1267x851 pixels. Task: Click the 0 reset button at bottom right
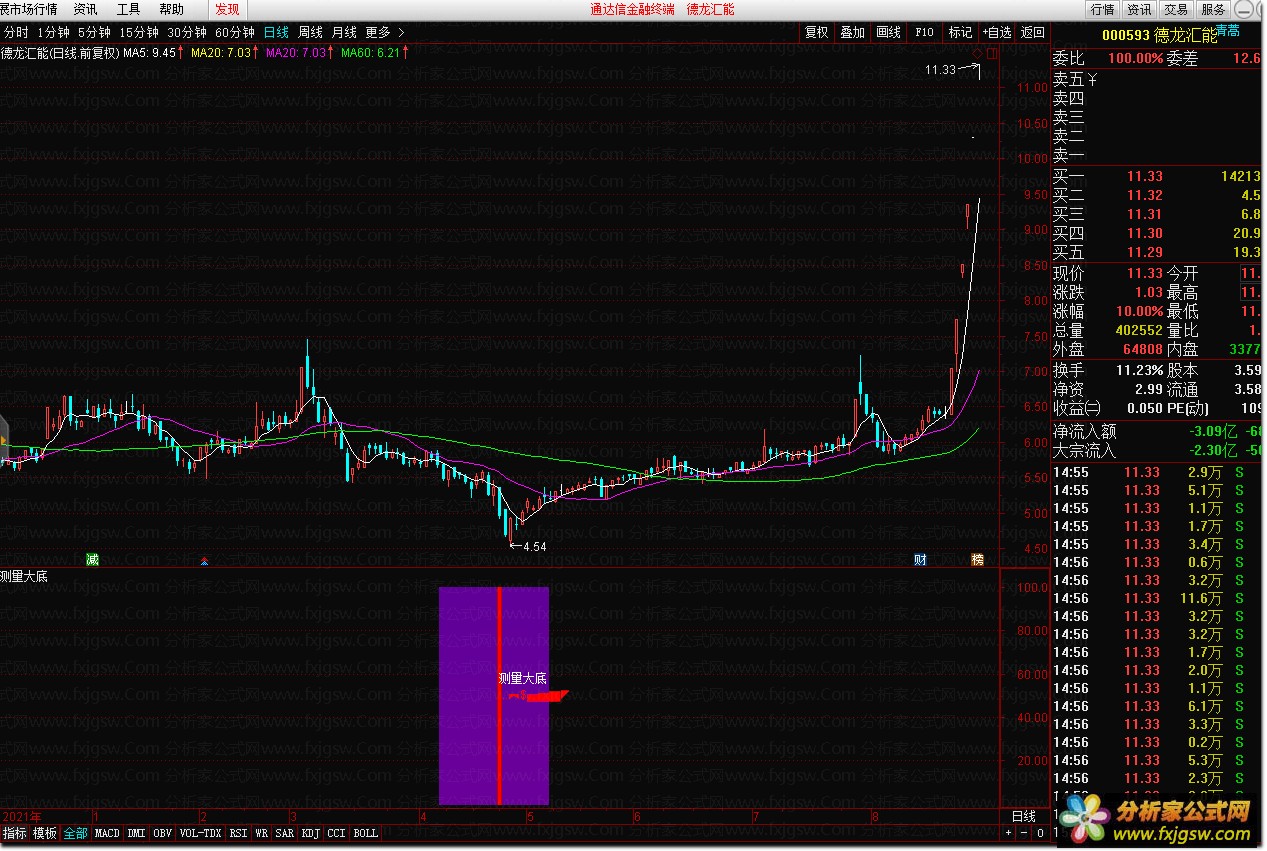pyautogui.click(x=1041, y=833)
